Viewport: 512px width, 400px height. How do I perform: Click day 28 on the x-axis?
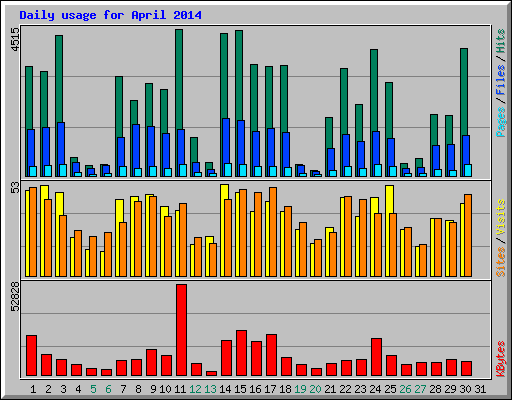(x=435, y=389)
